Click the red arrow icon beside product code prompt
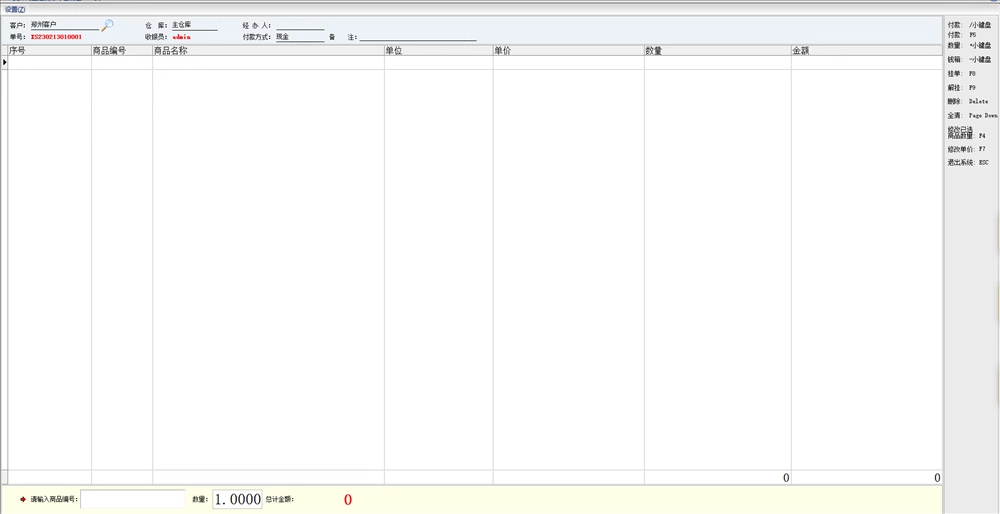 (x=24, y=499)
